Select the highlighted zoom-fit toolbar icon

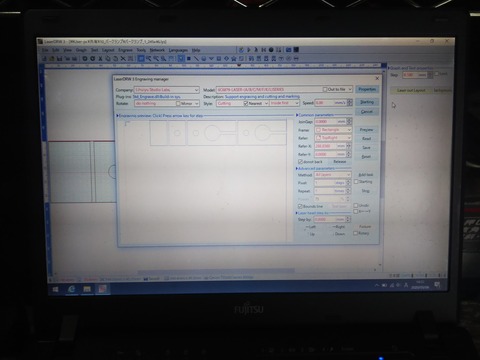pyautogui.click(x=141, y=58)
